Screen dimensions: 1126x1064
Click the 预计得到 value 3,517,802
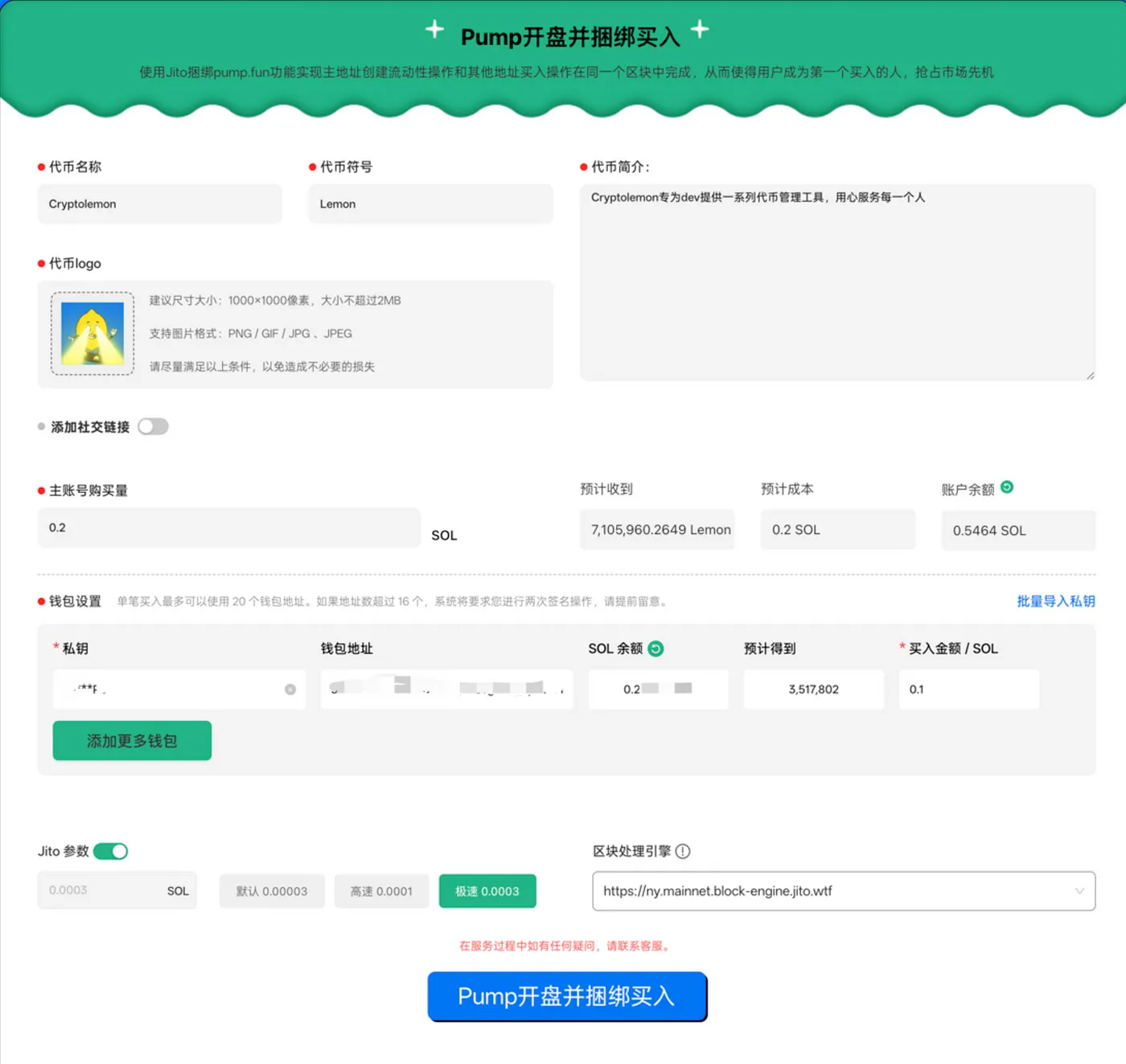(x=814, y=689)
